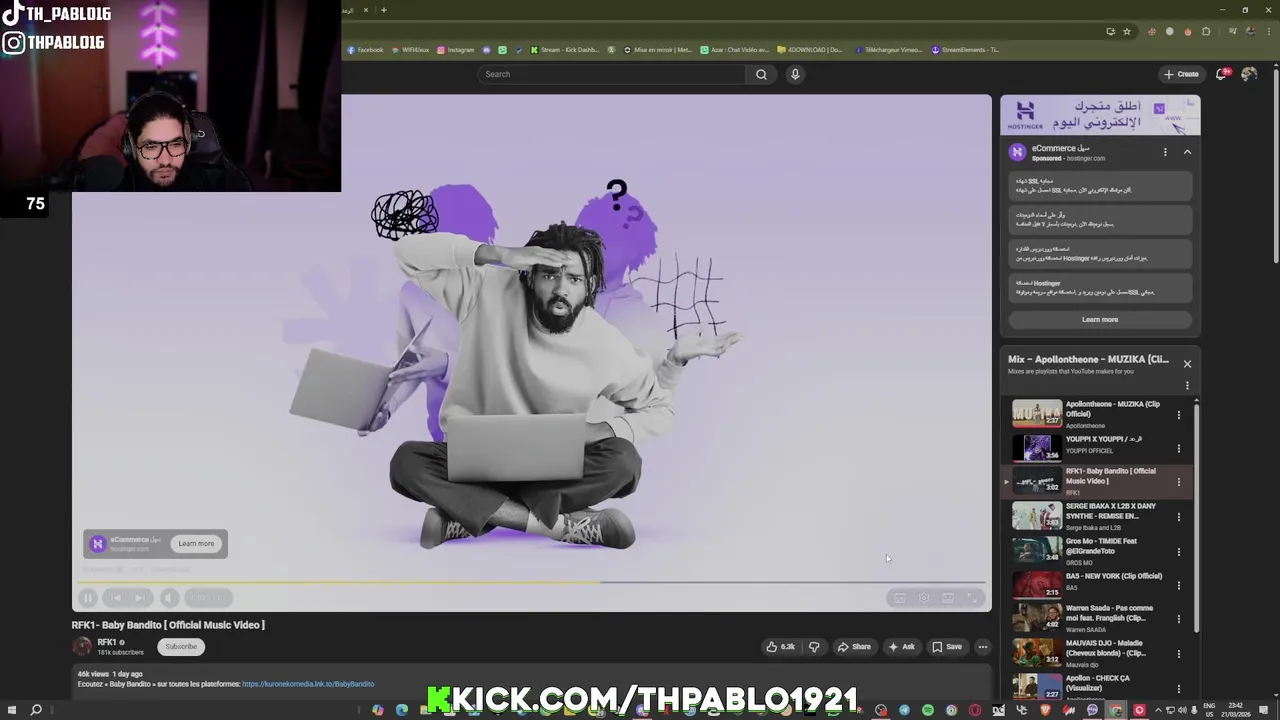Open options for MUZIKA playlist item
Viewport: 1280px width, 720px height.
click(1178, 414)
